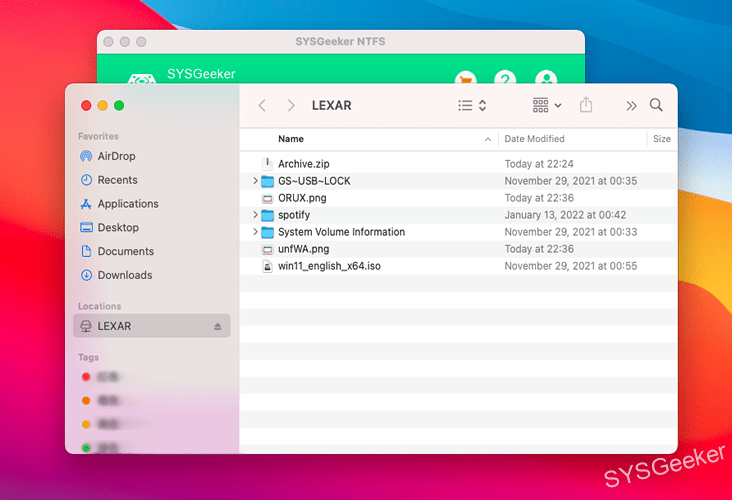Expand the System Volume Information folder

pyautogui.click(x=255, y=232)
